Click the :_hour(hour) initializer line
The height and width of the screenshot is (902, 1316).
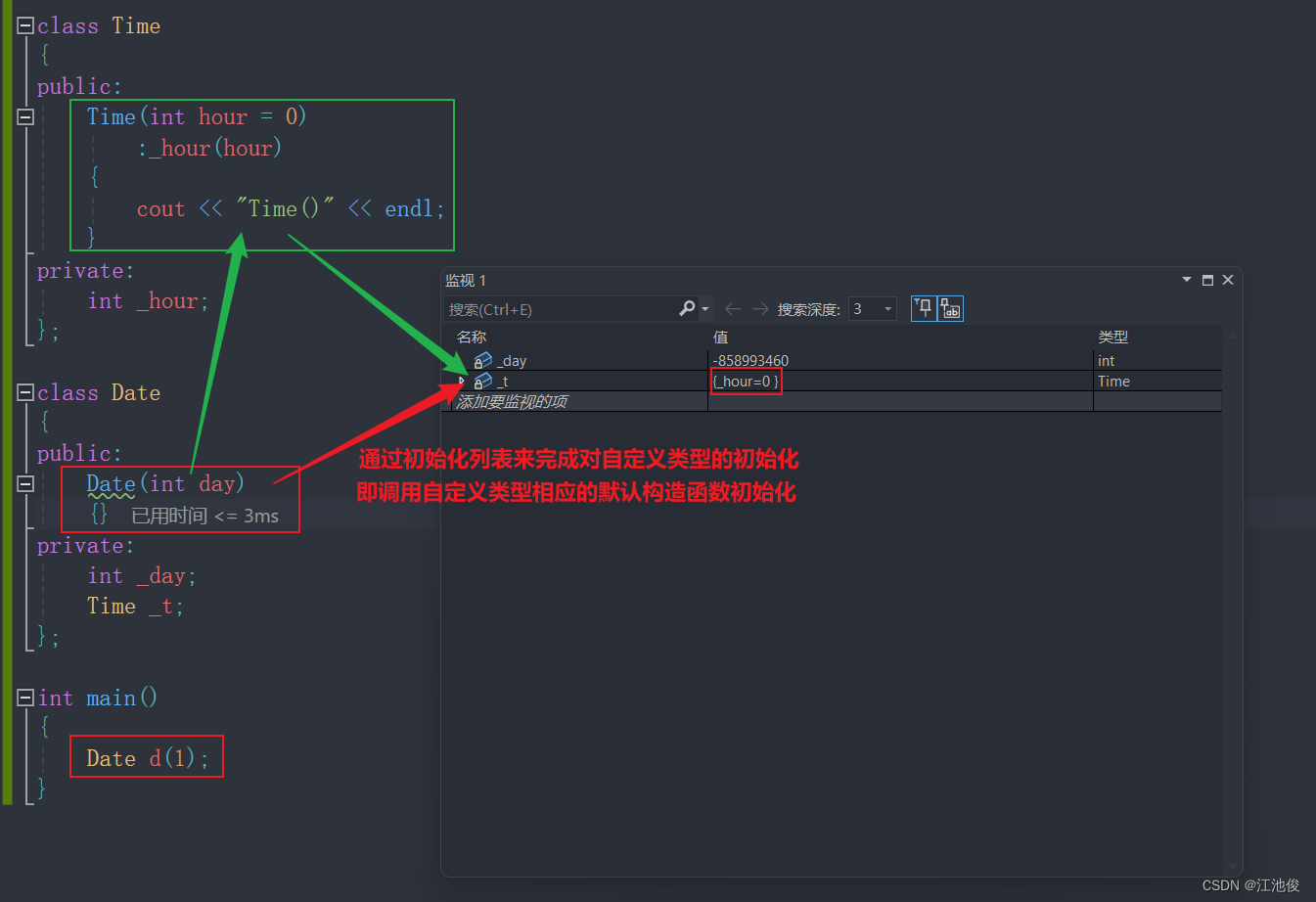tap(209, 148)
